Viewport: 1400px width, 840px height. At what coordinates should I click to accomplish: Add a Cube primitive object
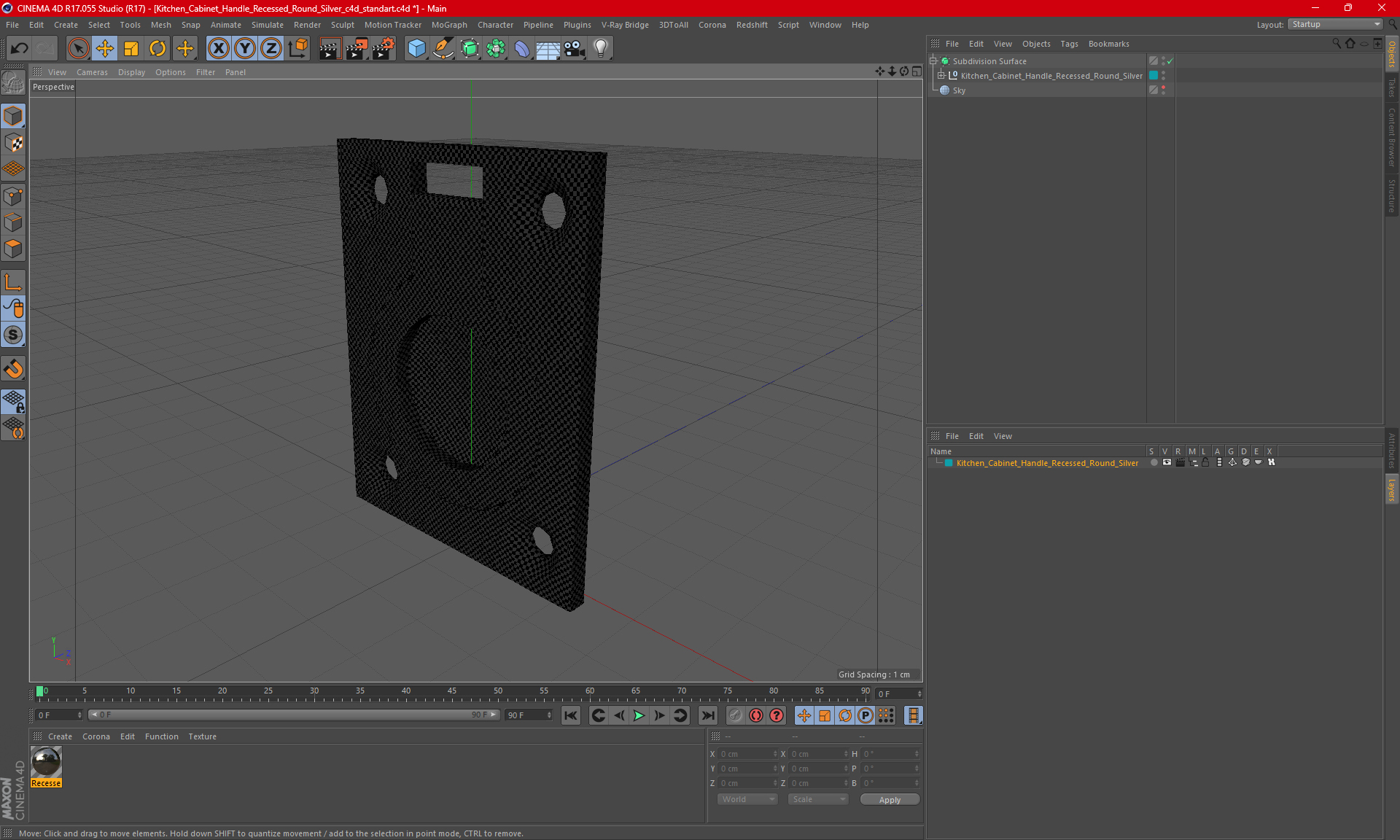pos(416,49)
